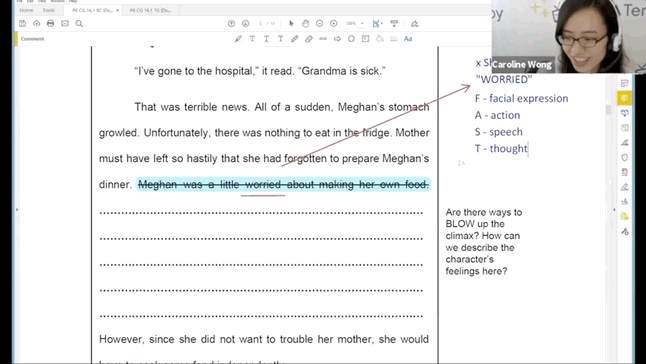Open the P6 CG 16.1 SC document tab

click(92, 10)
